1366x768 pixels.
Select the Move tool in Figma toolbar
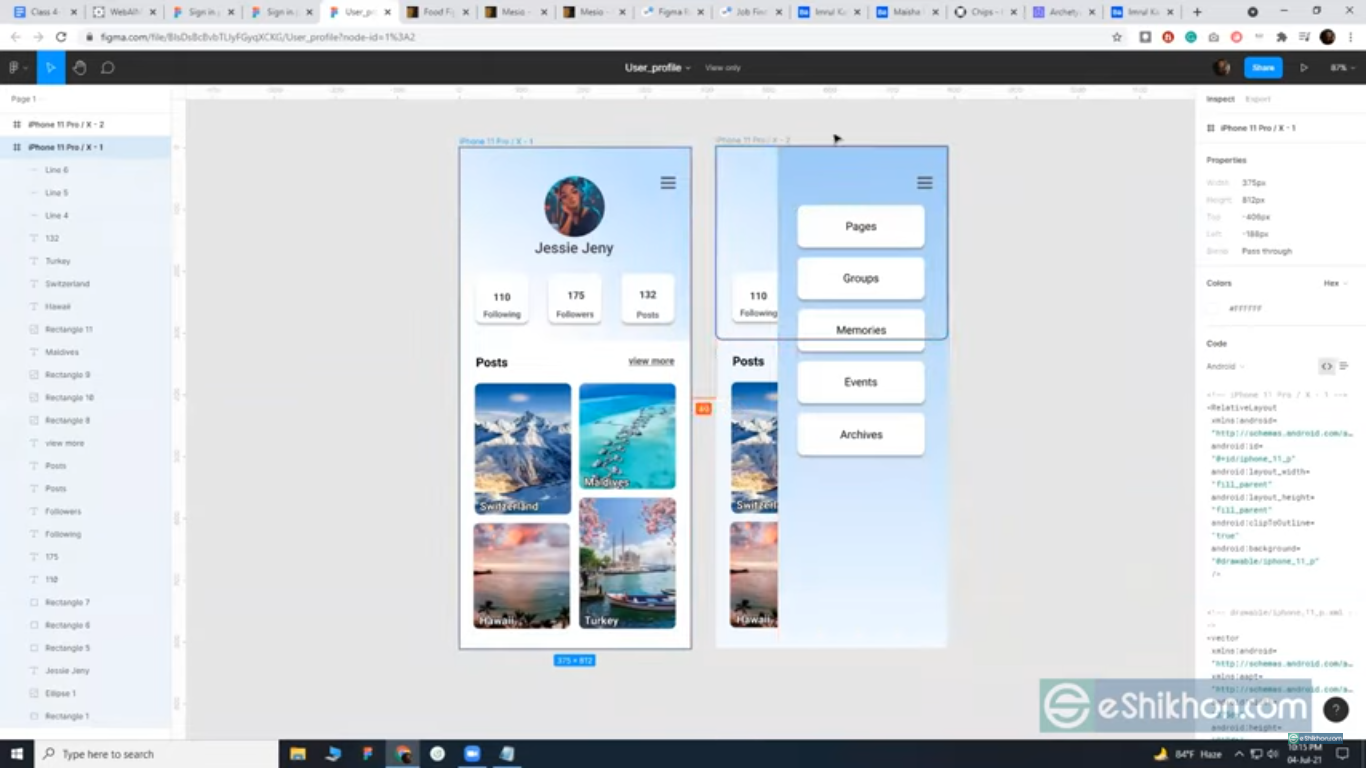(50, 68)
